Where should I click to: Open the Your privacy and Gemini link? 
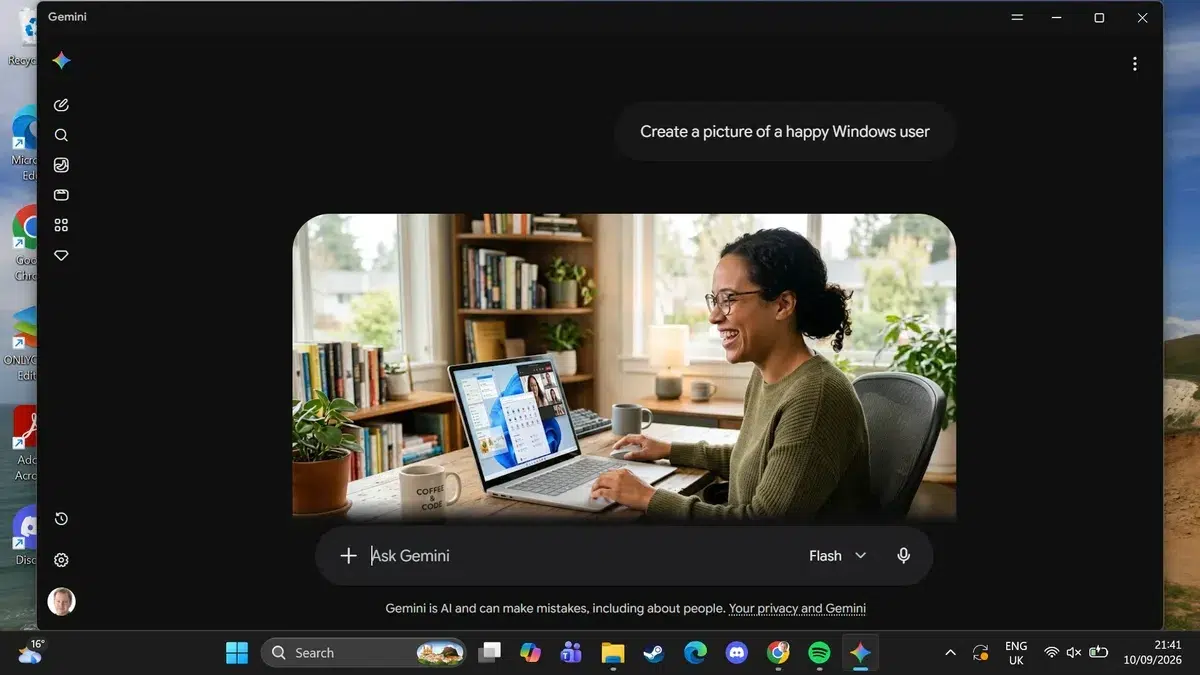pos(797,608)
